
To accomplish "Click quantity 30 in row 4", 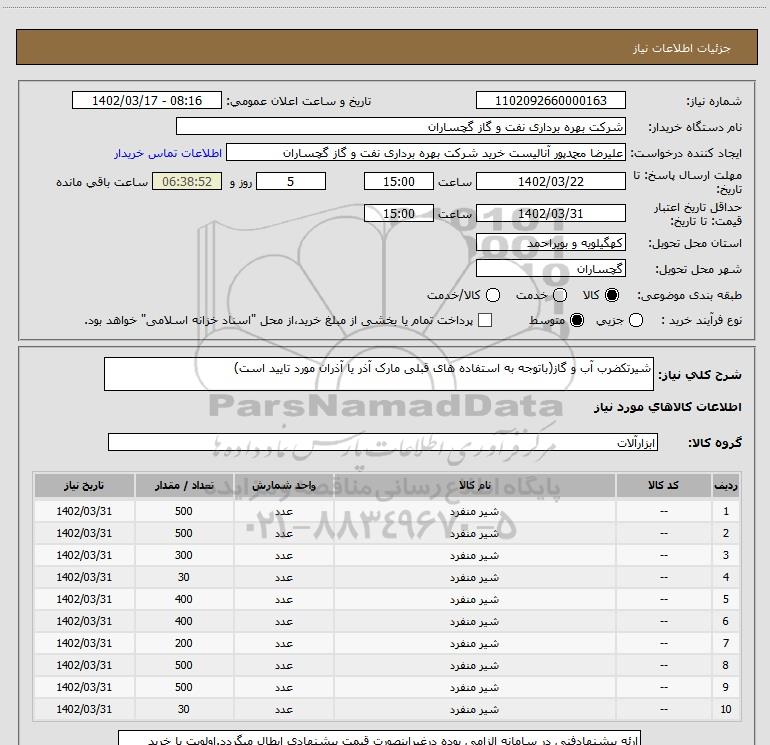I will point(184,577).
